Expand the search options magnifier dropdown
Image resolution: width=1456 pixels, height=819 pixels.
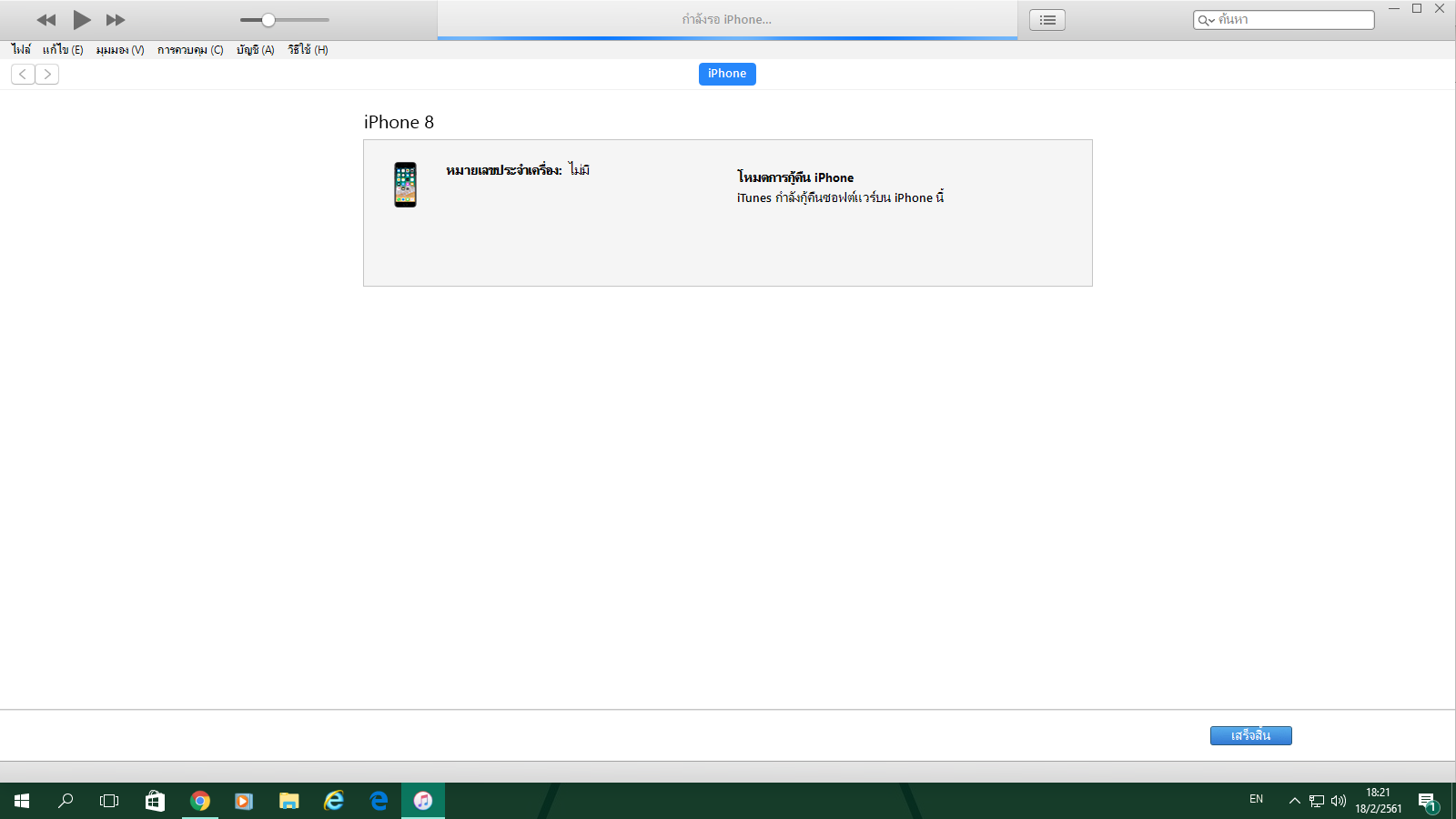click(x=1207, y=20)
